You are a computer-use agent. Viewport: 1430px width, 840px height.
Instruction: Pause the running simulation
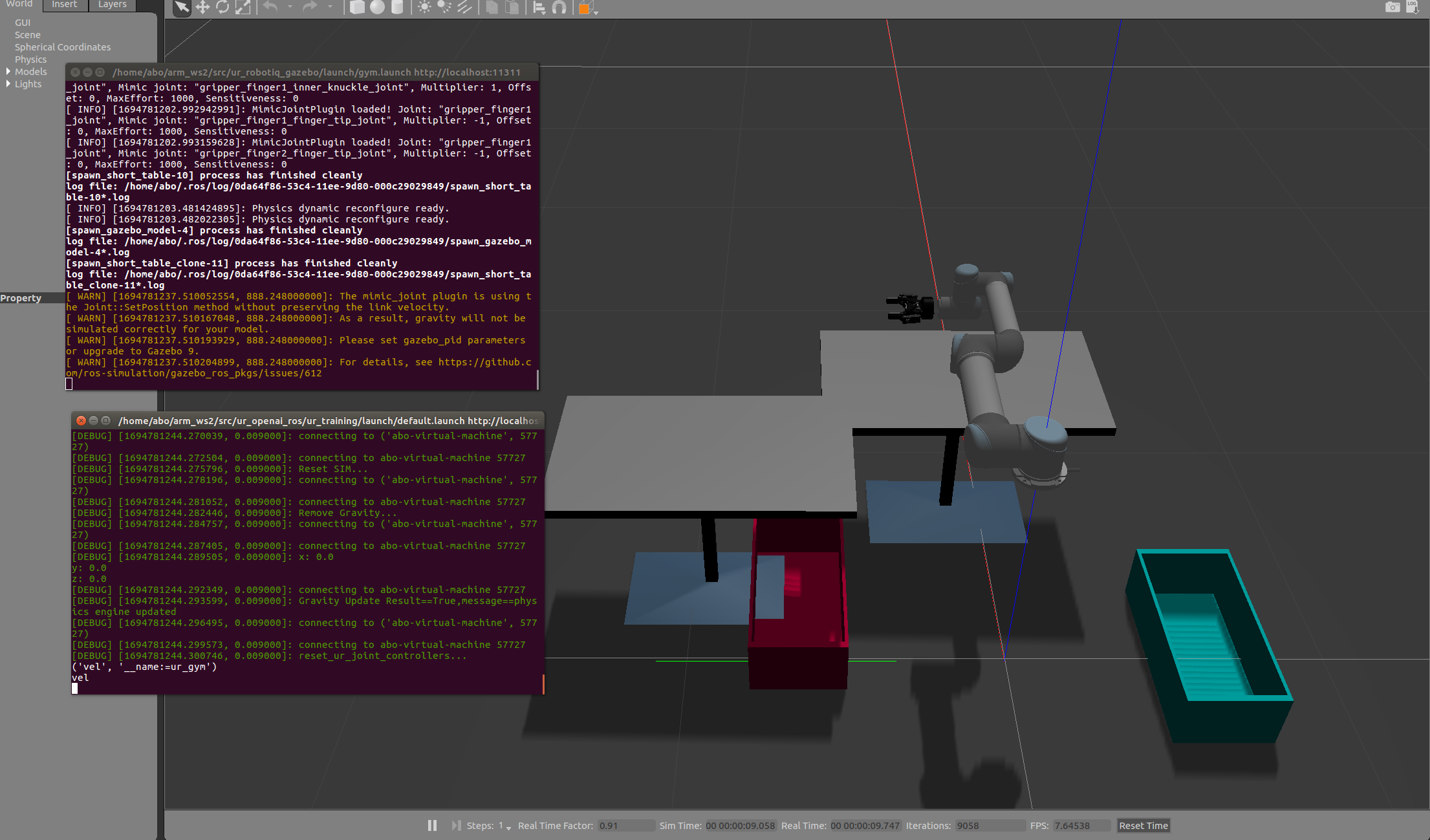431,825
